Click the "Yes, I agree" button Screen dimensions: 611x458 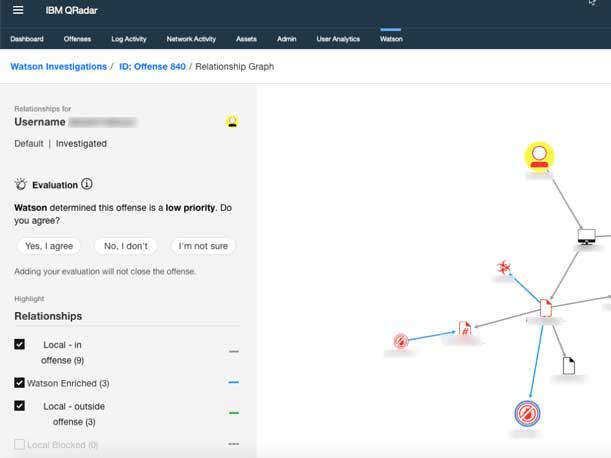50,246
